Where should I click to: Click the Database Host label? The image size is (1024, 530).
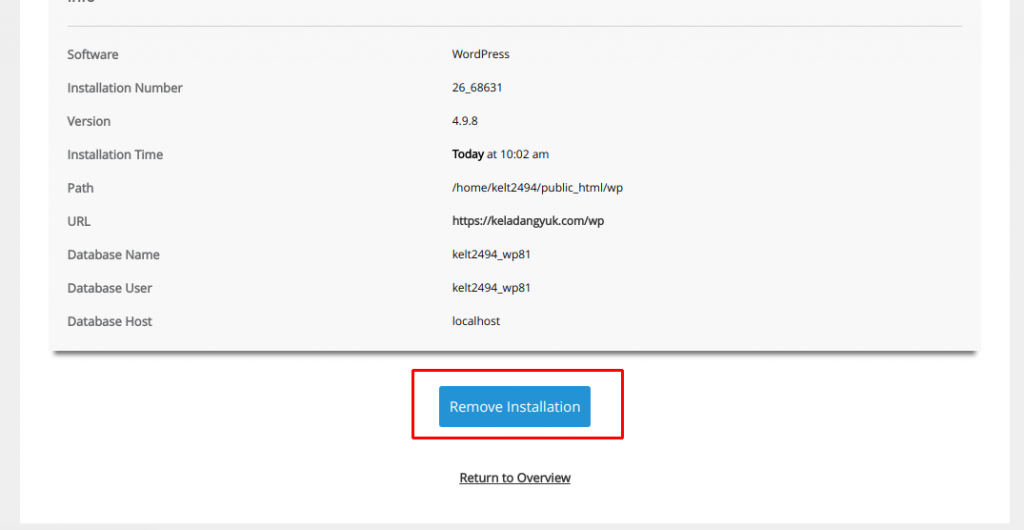click(x=110, y=321)
